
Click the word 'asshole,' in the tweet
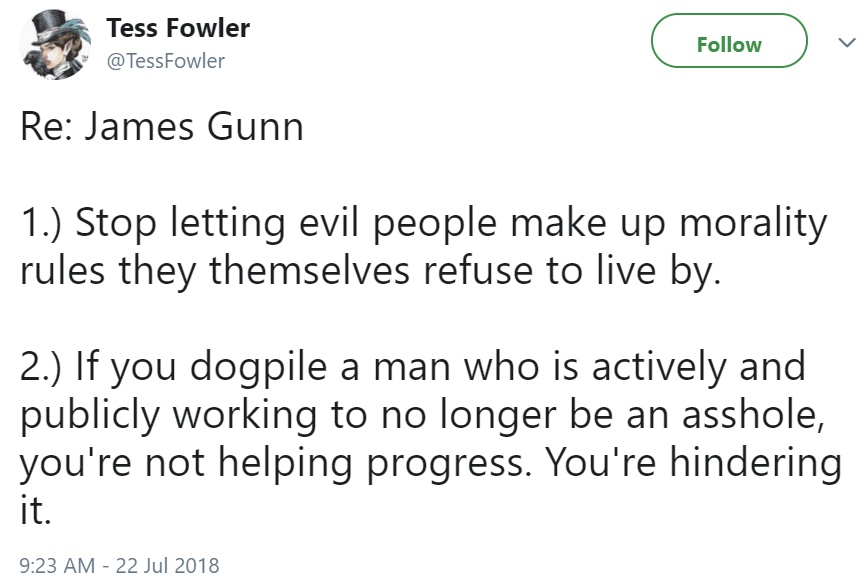point(753,414)
